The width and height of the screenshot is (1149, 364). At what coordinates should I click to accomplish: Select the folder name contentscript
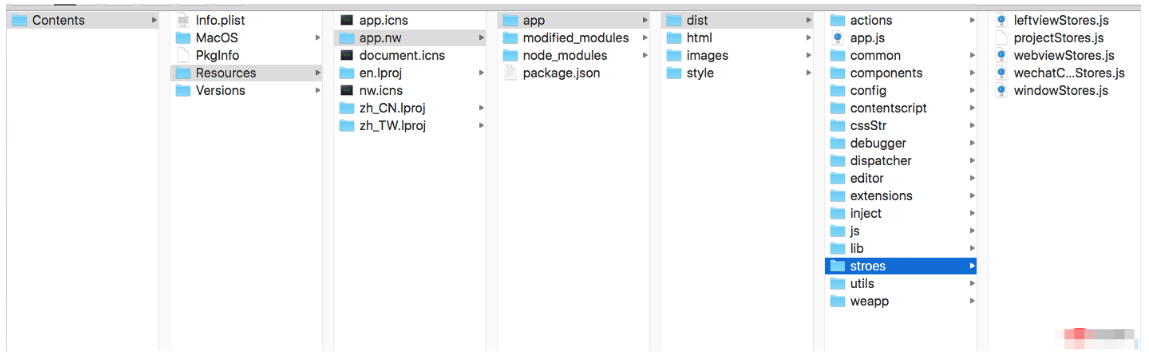(888, 108)
